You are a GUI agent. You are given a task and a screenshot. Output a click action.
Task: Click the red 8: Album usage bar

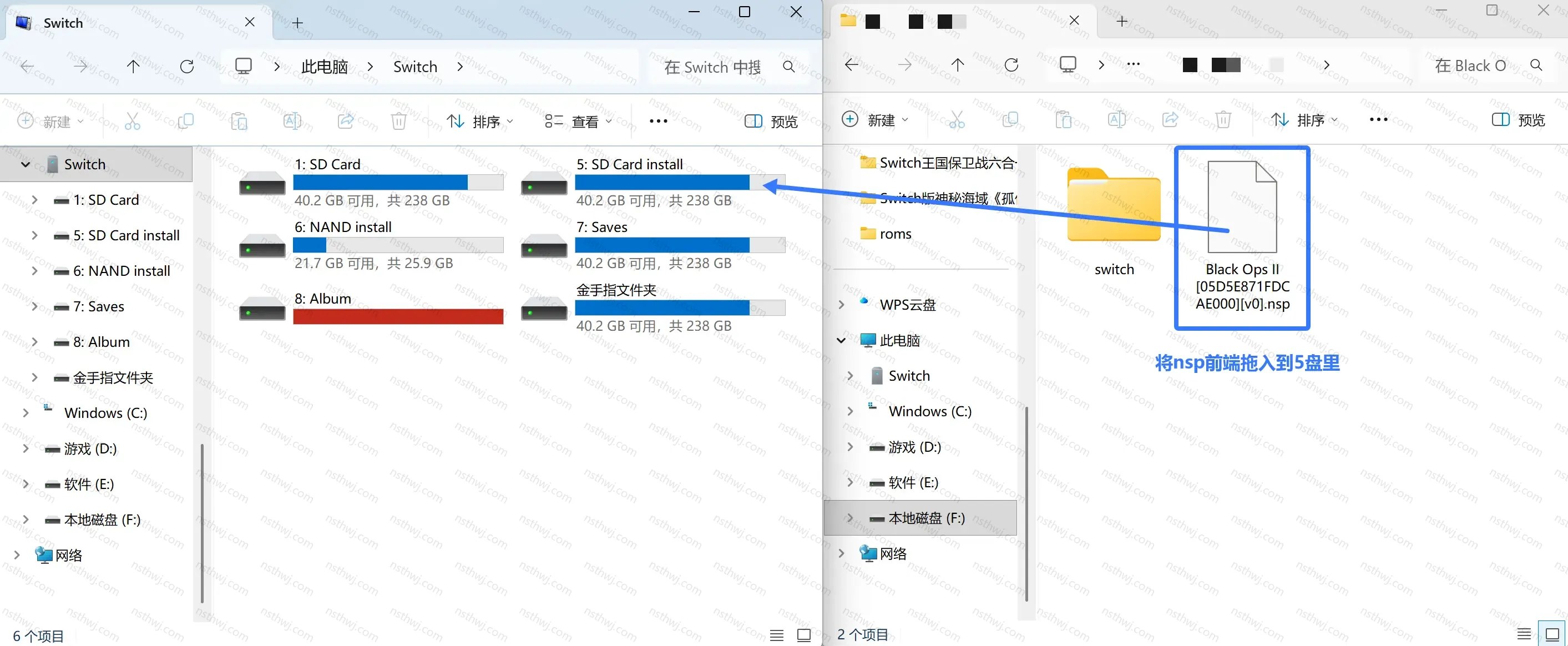398,316
